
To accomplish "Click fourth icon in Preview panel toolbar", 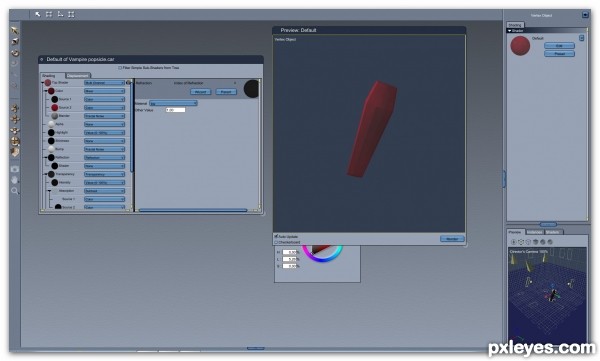I will [535, 242].
